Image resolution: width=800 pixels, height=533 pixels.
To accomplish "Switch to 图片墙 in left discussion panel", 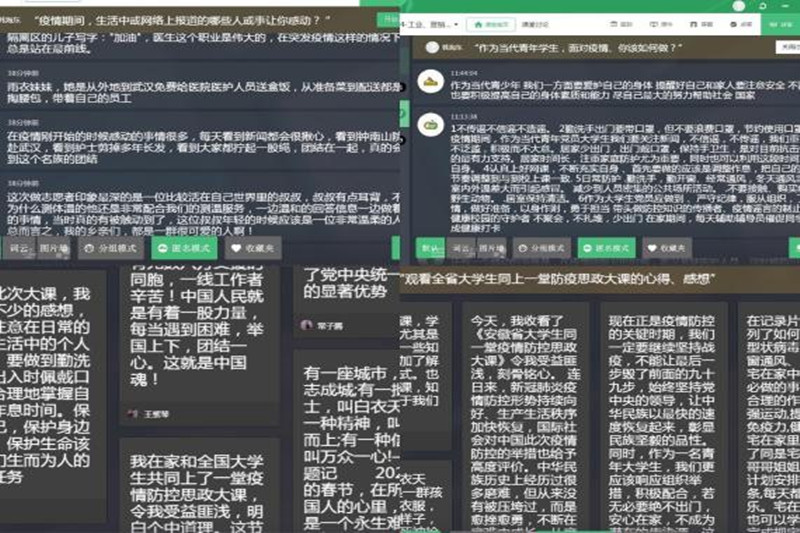I will (x=54, y=248).
